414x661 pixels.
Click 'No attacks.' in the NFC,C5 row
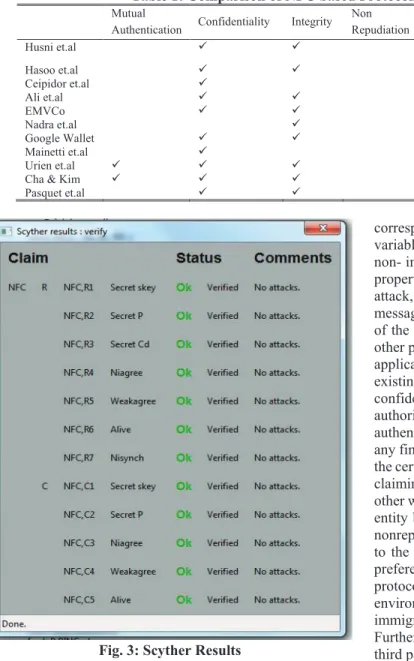[277, 600]
